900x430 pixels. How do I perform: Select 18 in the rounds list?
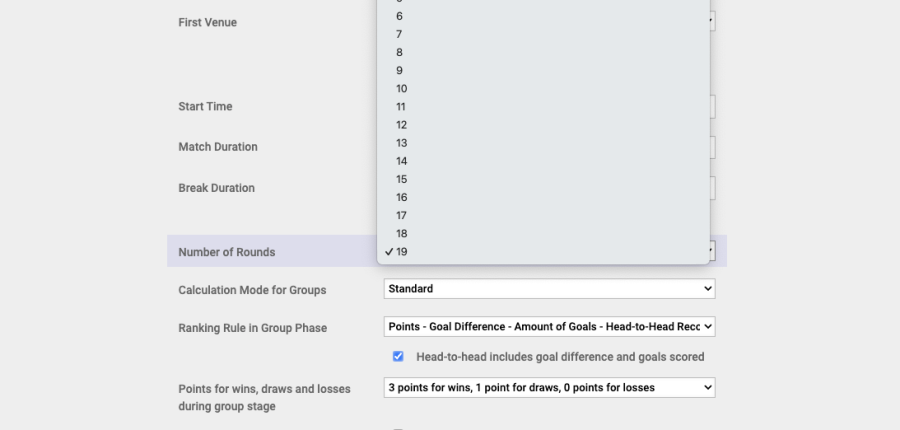pyautogui.click(x=402, y=233)
